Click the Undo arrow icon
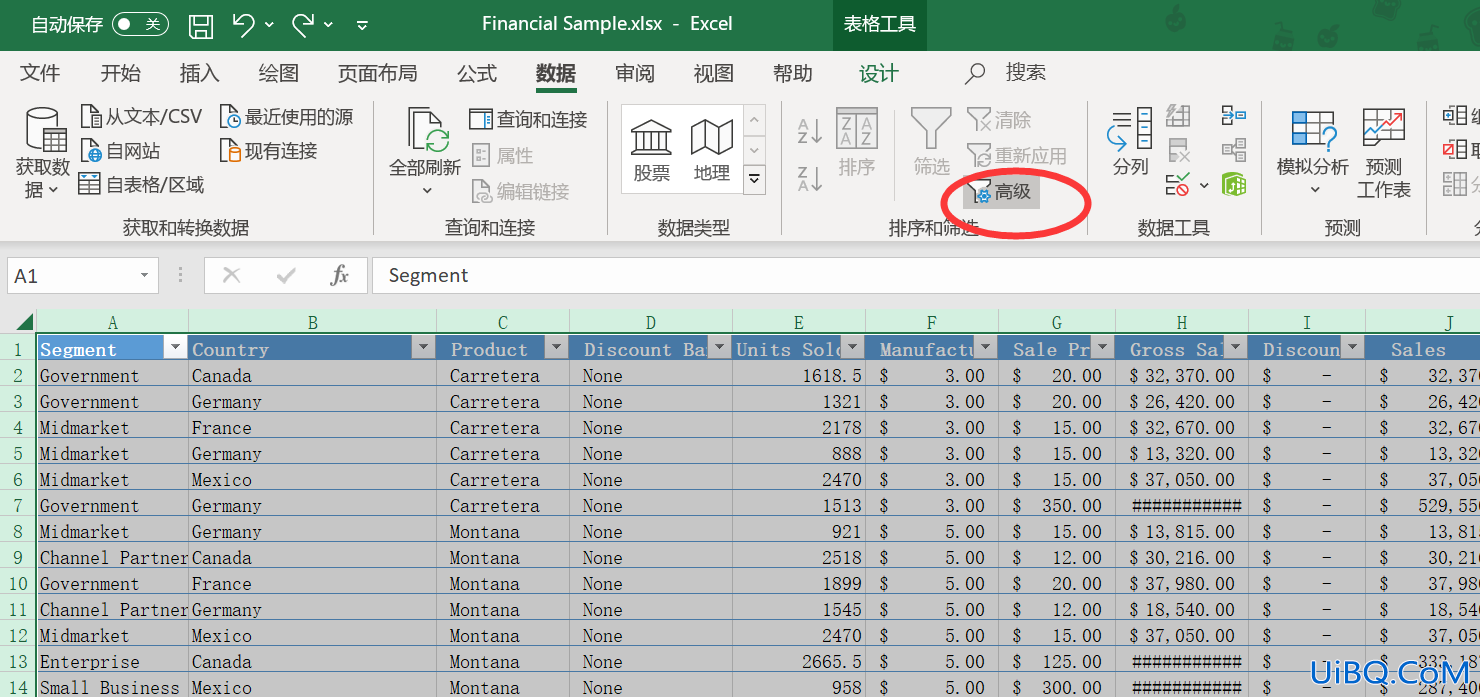The image size is (1480, 697). (x=244, y=24)
